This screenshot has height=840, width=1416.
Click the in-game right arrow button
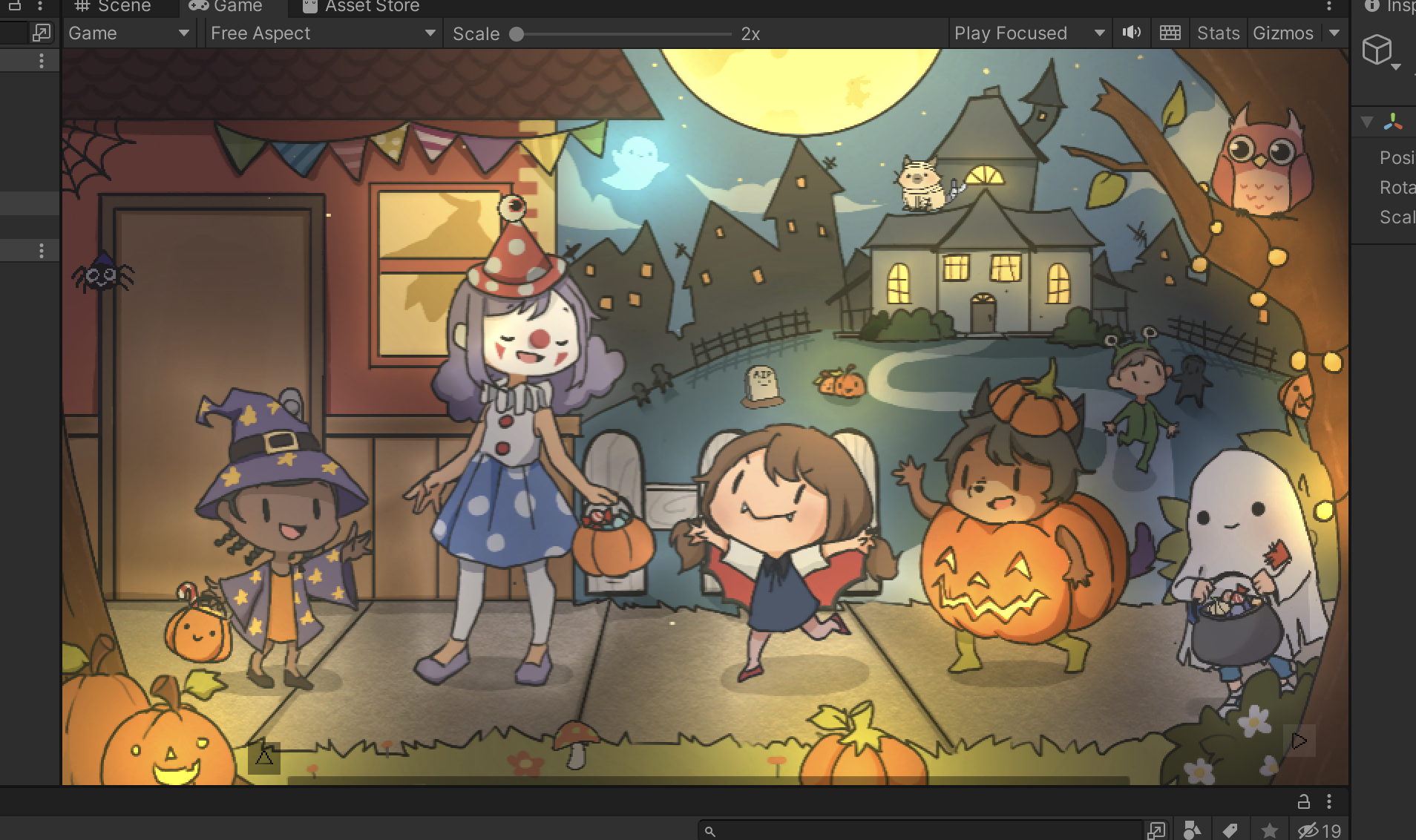click(1299, 741)
